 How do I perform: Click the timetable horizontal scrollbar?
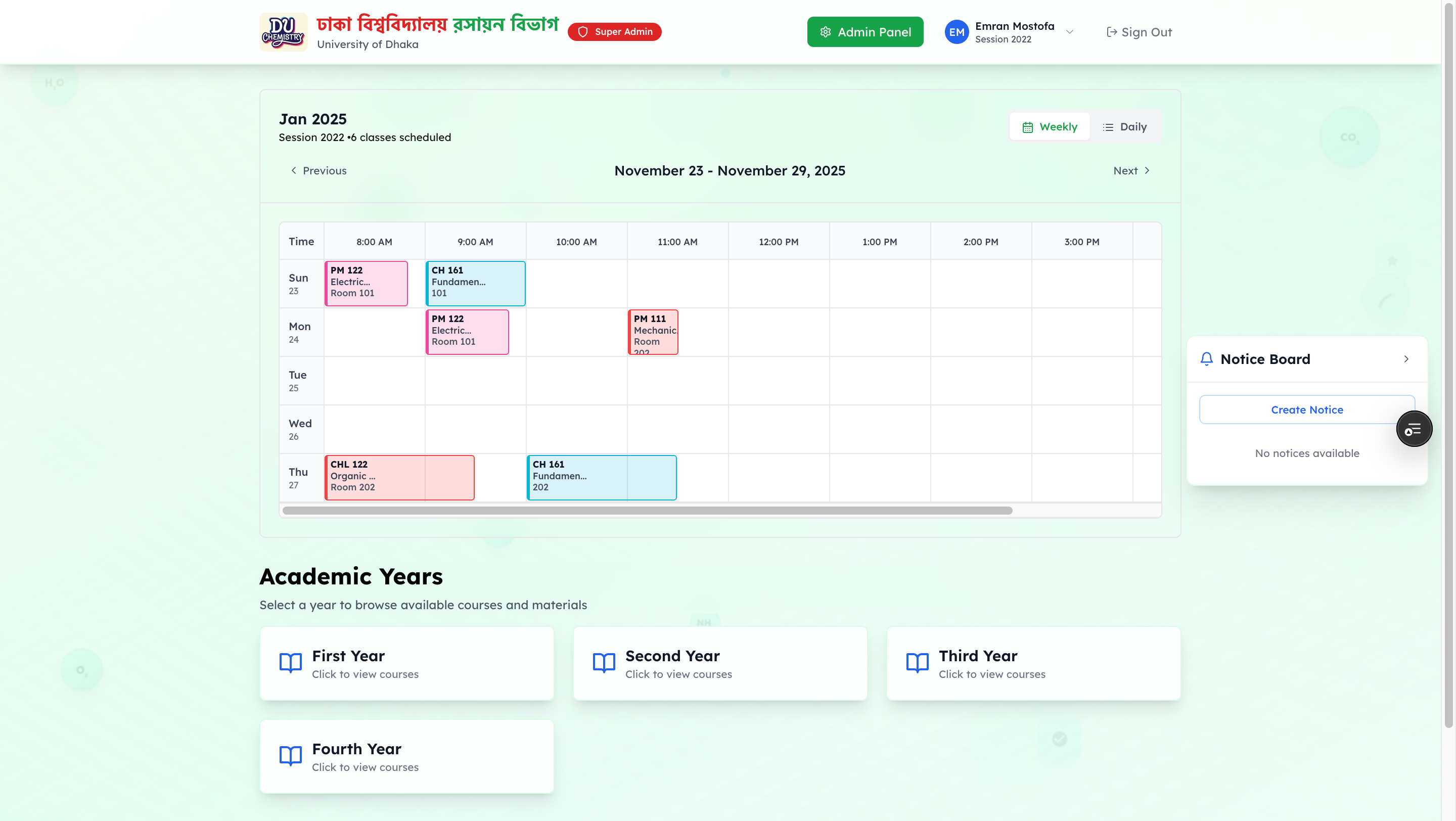pos(647,511)
